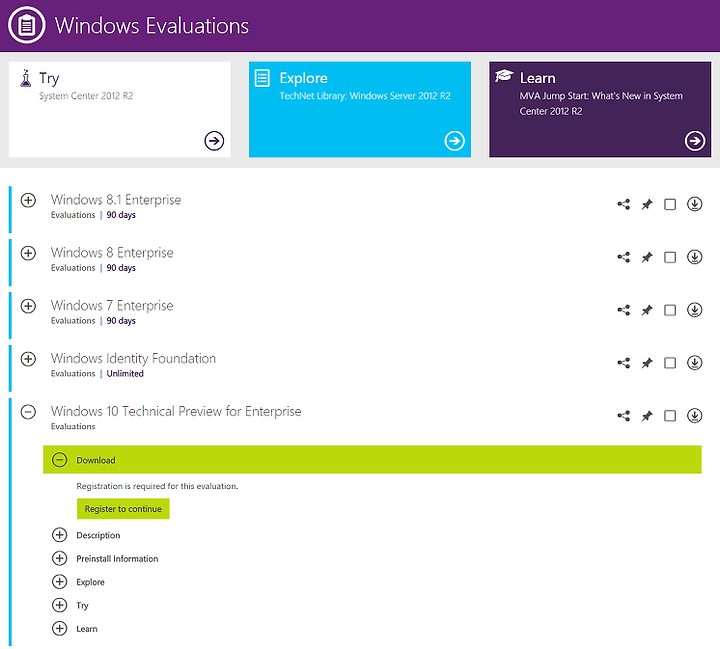The width and height of the screenshot is (720, 649).
Task: Click the MVA Jump Start link text
Action: pyautogui.click(x=601, y=103)
